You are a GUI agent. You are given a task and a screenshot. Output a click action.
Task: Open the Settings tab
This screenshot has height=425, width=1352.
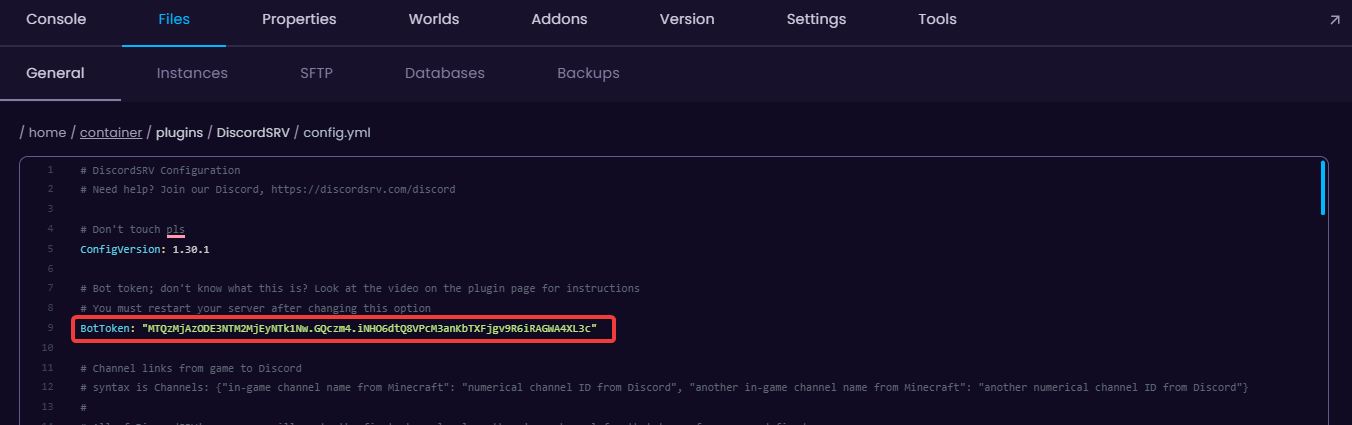point(816,19)
